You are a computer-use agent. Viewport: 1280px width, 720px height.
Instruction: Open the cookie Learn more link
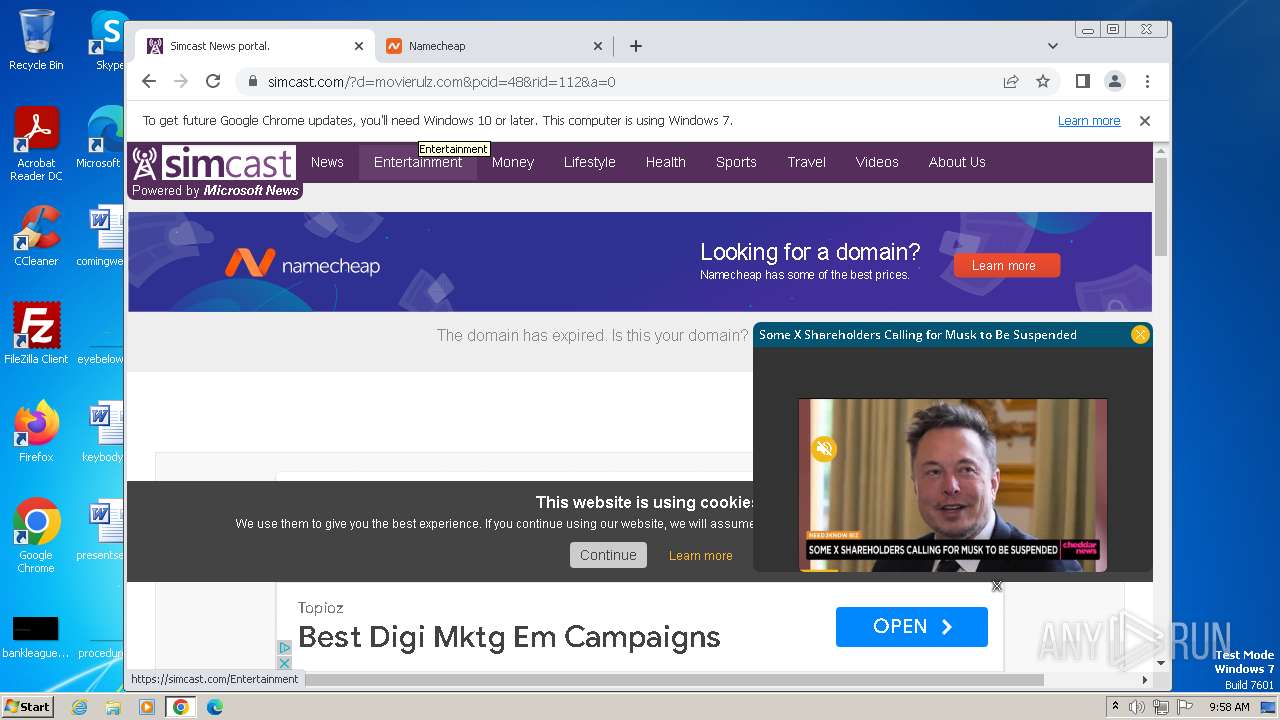click(x=700, y=556)
